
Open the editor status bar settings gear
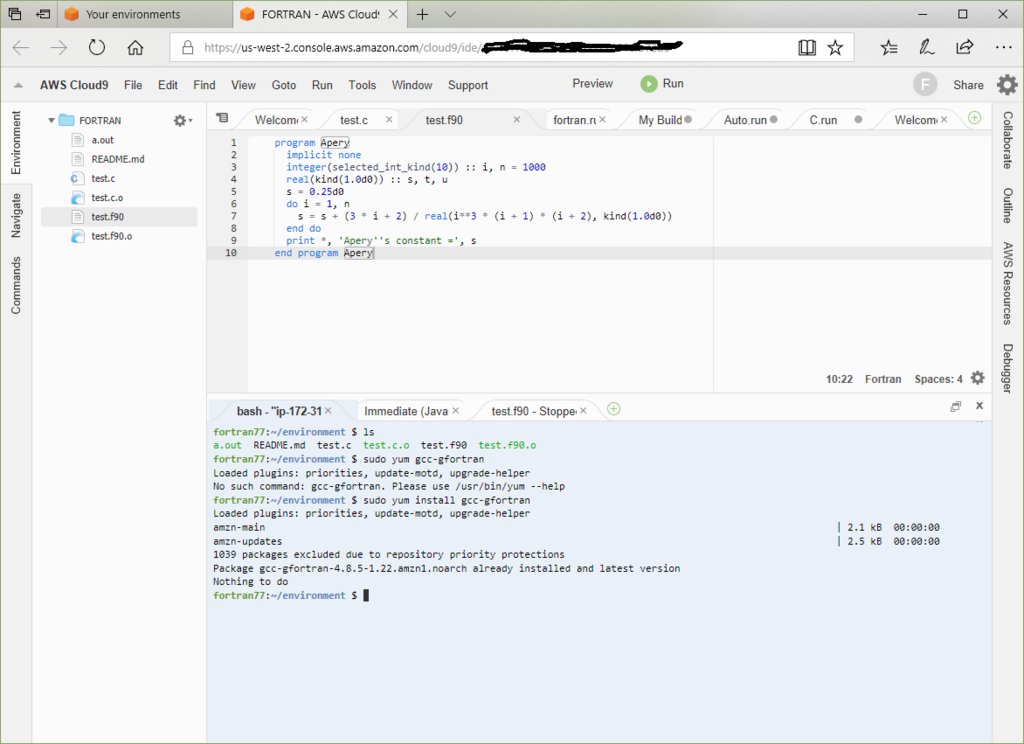[978, 378]
